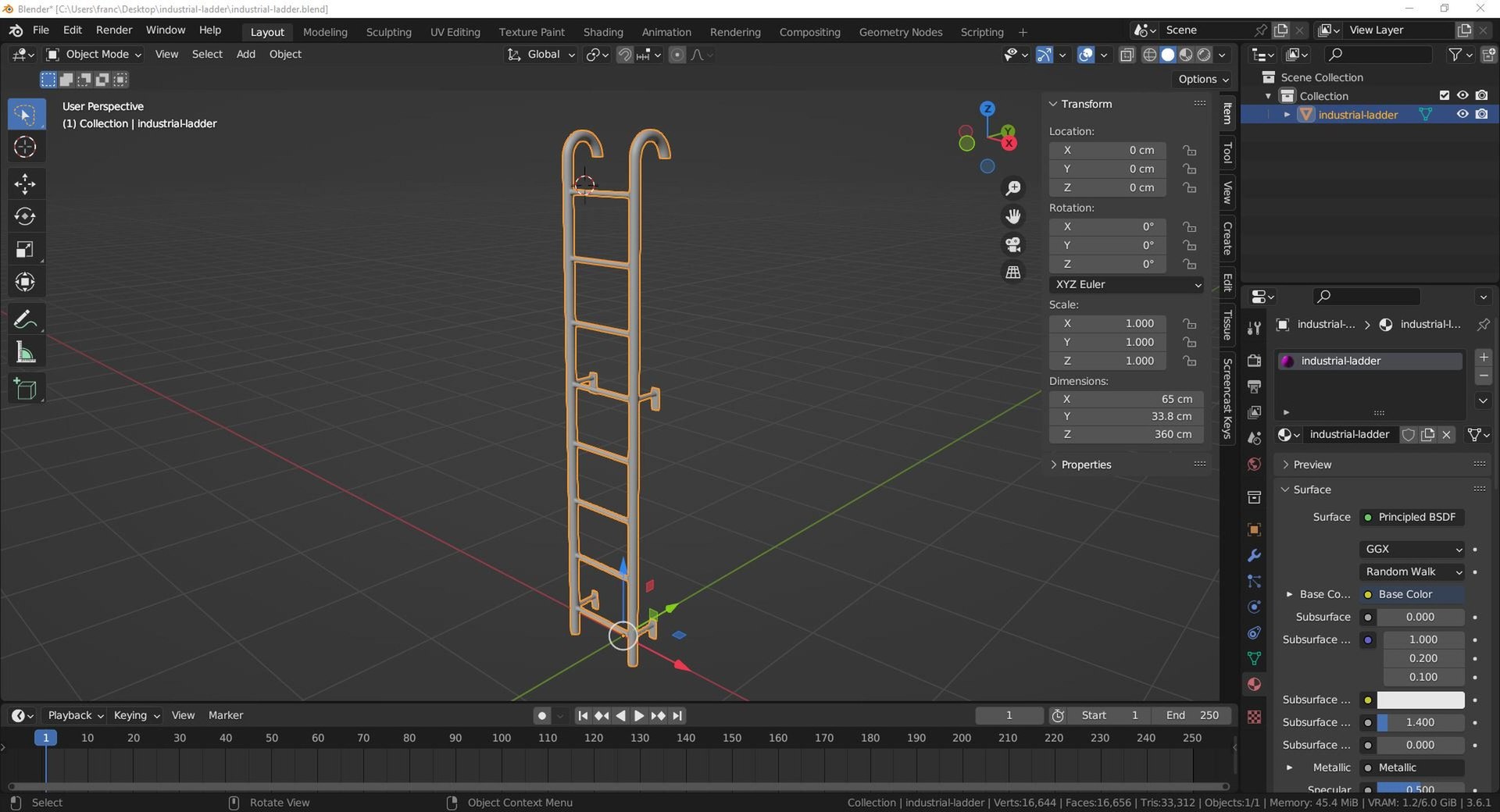
Task: Open the Global transform orientation dropdown
Action: 541,54
